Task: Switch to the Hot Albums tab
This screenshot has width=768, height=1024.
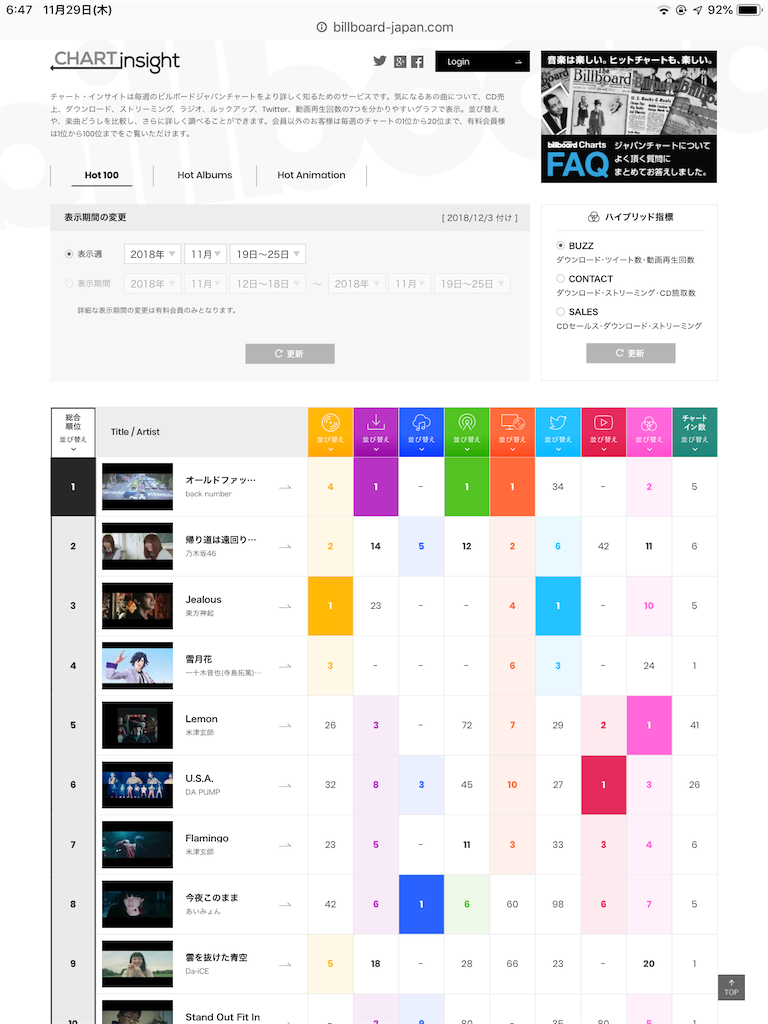Action: point(205,175)
